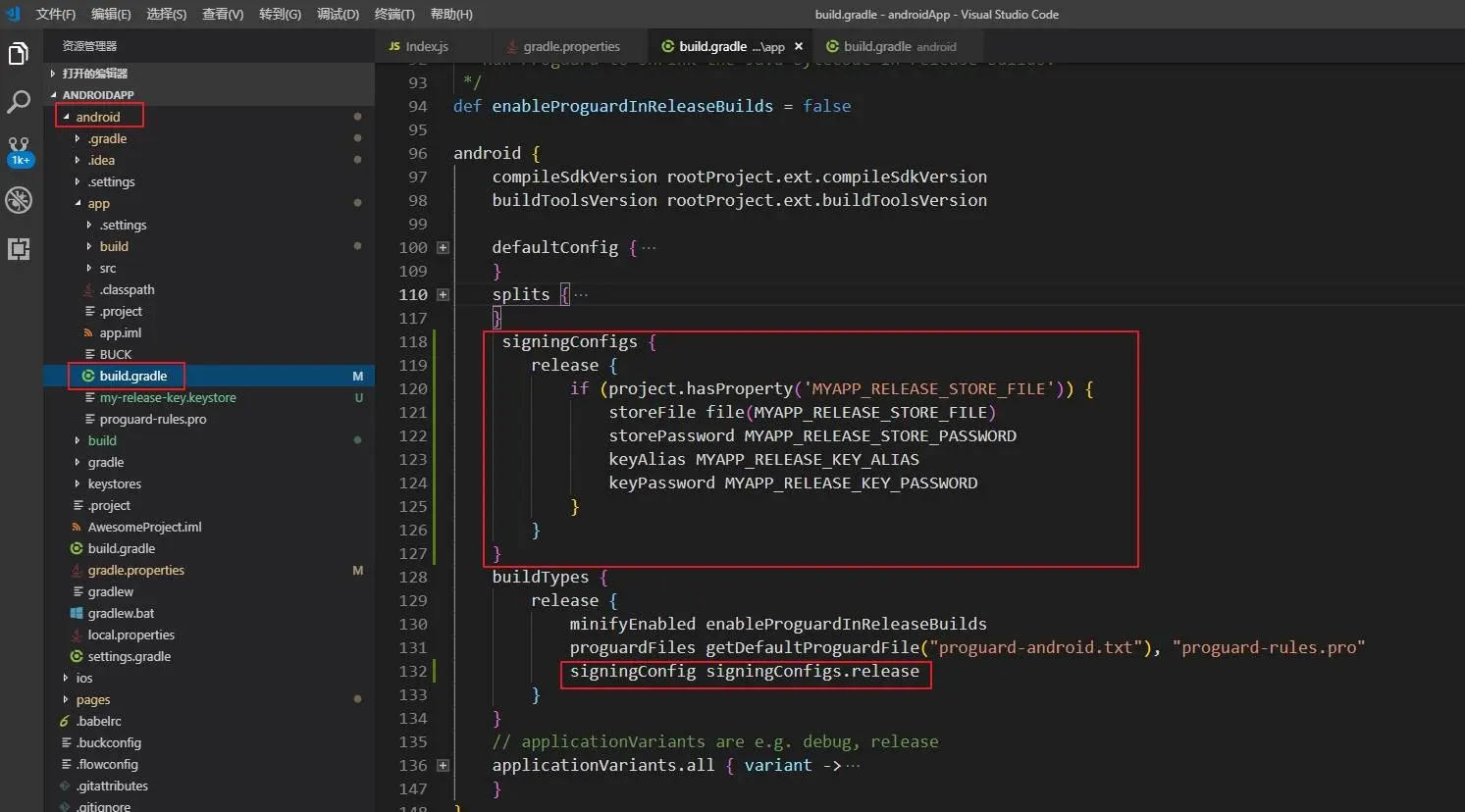Click the git icon beside .gitattributes
Viewport: 1465px width, 812px height.
tap(65, 786)
